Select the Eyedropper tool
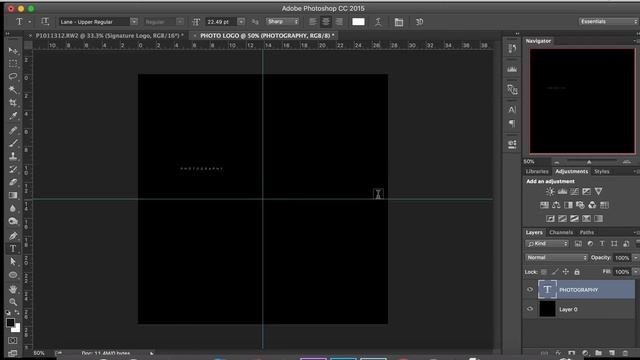640x360 pixels. (x=13, y=116)
